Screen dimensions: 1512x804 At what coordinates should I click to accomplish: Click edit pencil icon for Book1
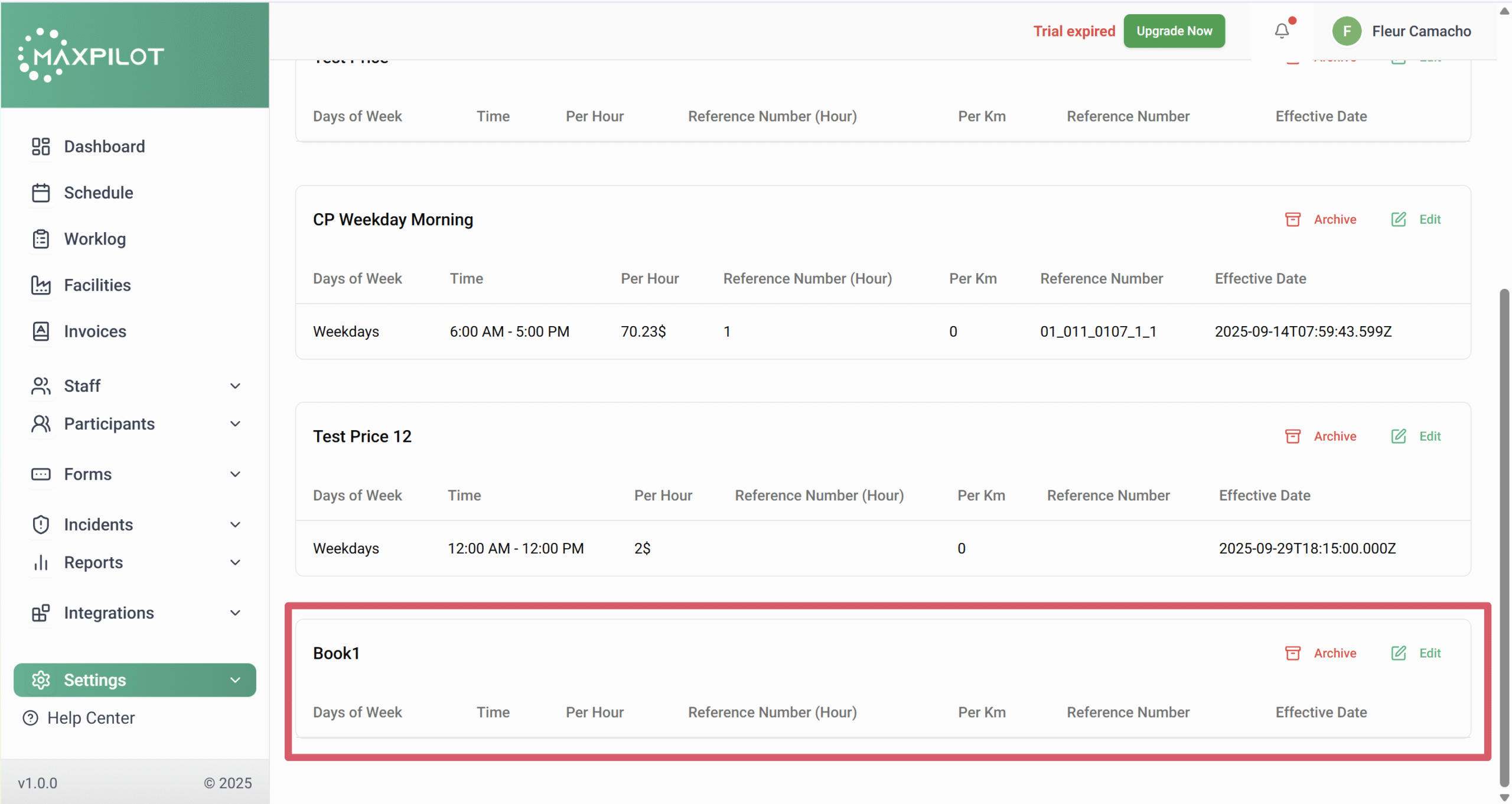[x=1399, y=653]
